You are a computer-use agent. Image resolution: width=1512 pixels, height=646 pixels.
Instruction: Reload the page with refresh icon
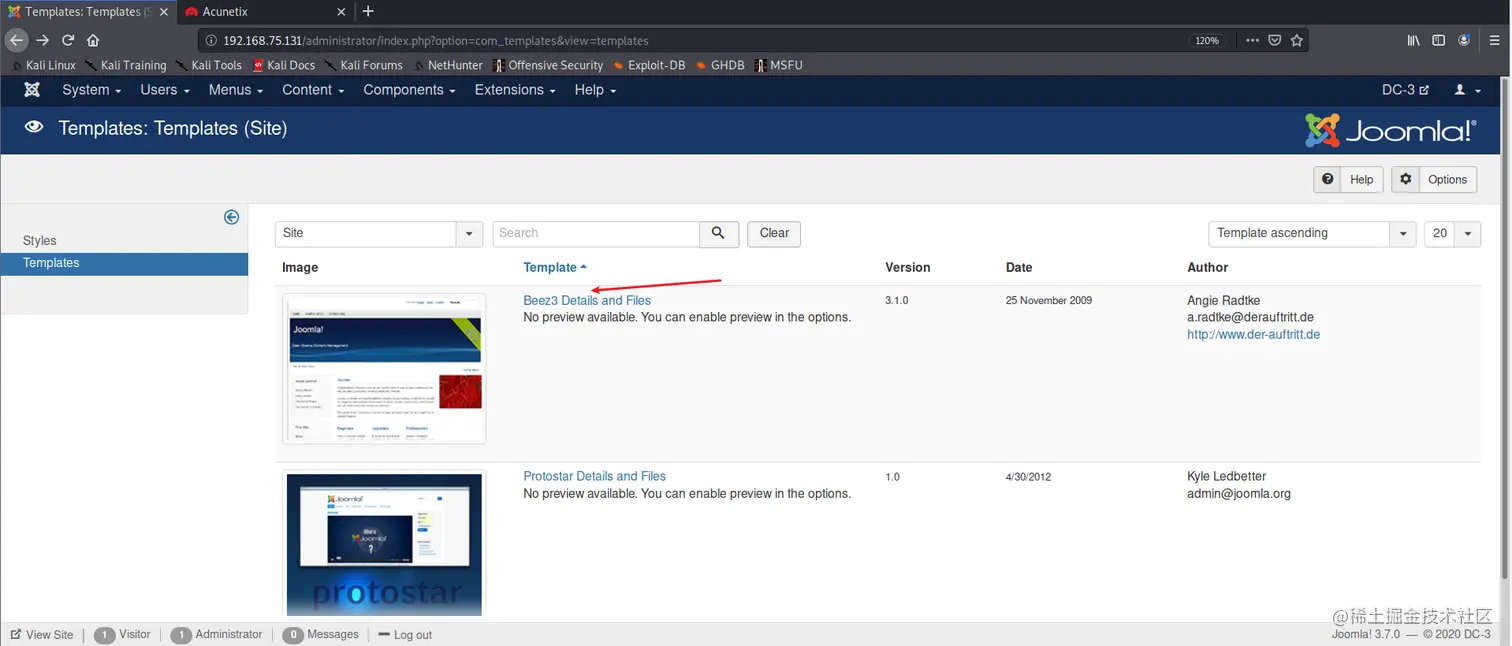[68, 41]
